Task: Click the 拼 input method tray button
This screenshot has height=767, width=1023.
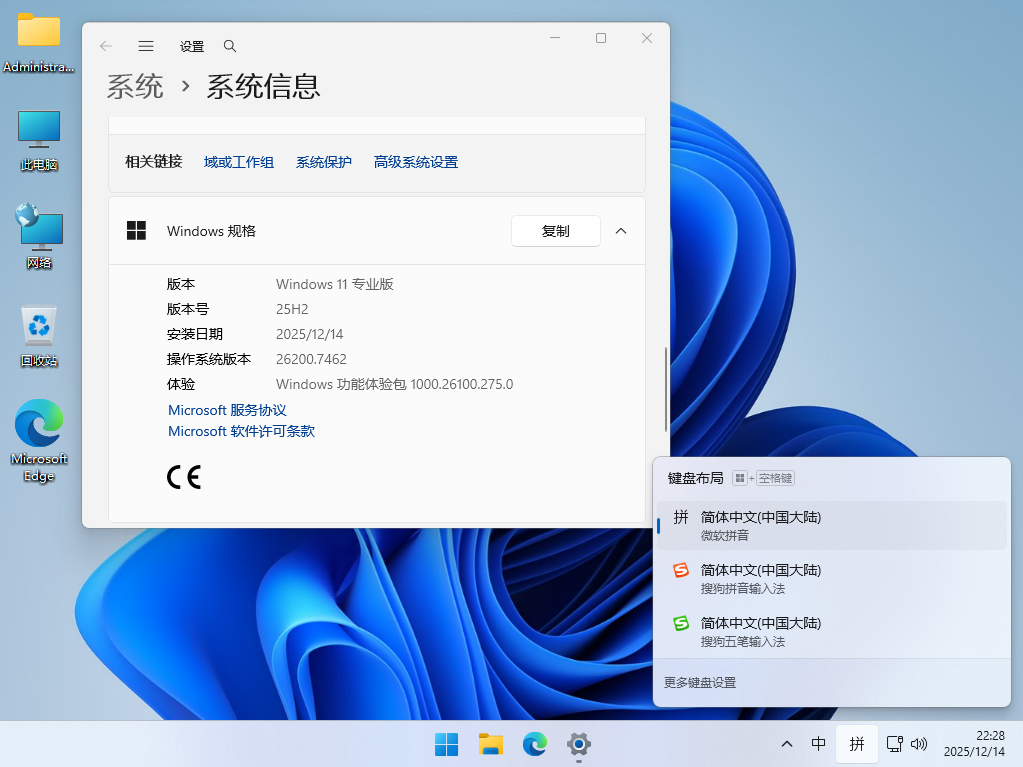Action: click(x=857, y=744)
